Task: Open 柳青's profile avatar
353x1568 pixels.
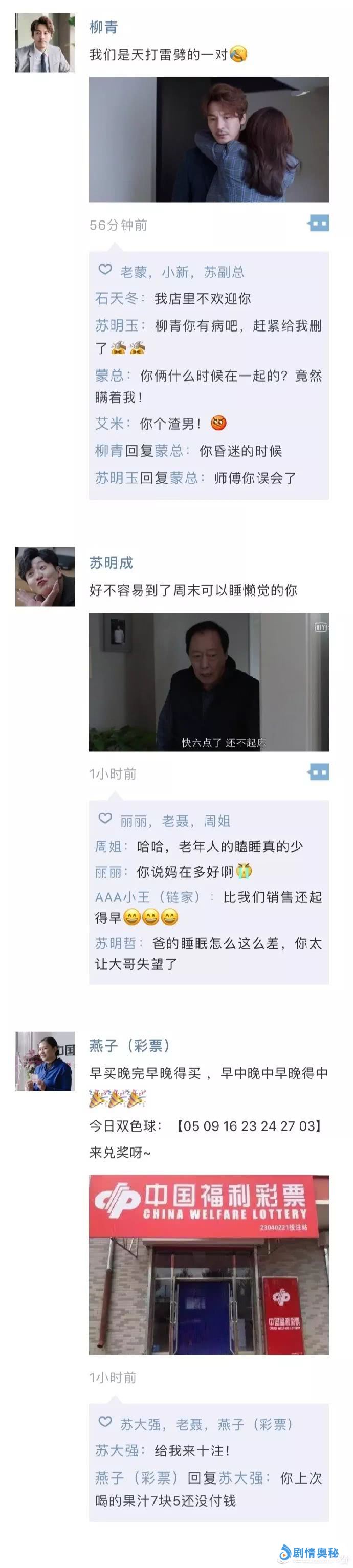Action: (45, 42)
